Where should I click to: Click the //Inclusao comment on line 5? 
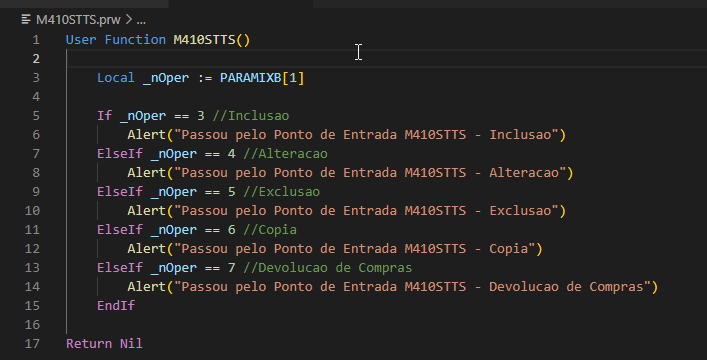(x=251, y=115)
